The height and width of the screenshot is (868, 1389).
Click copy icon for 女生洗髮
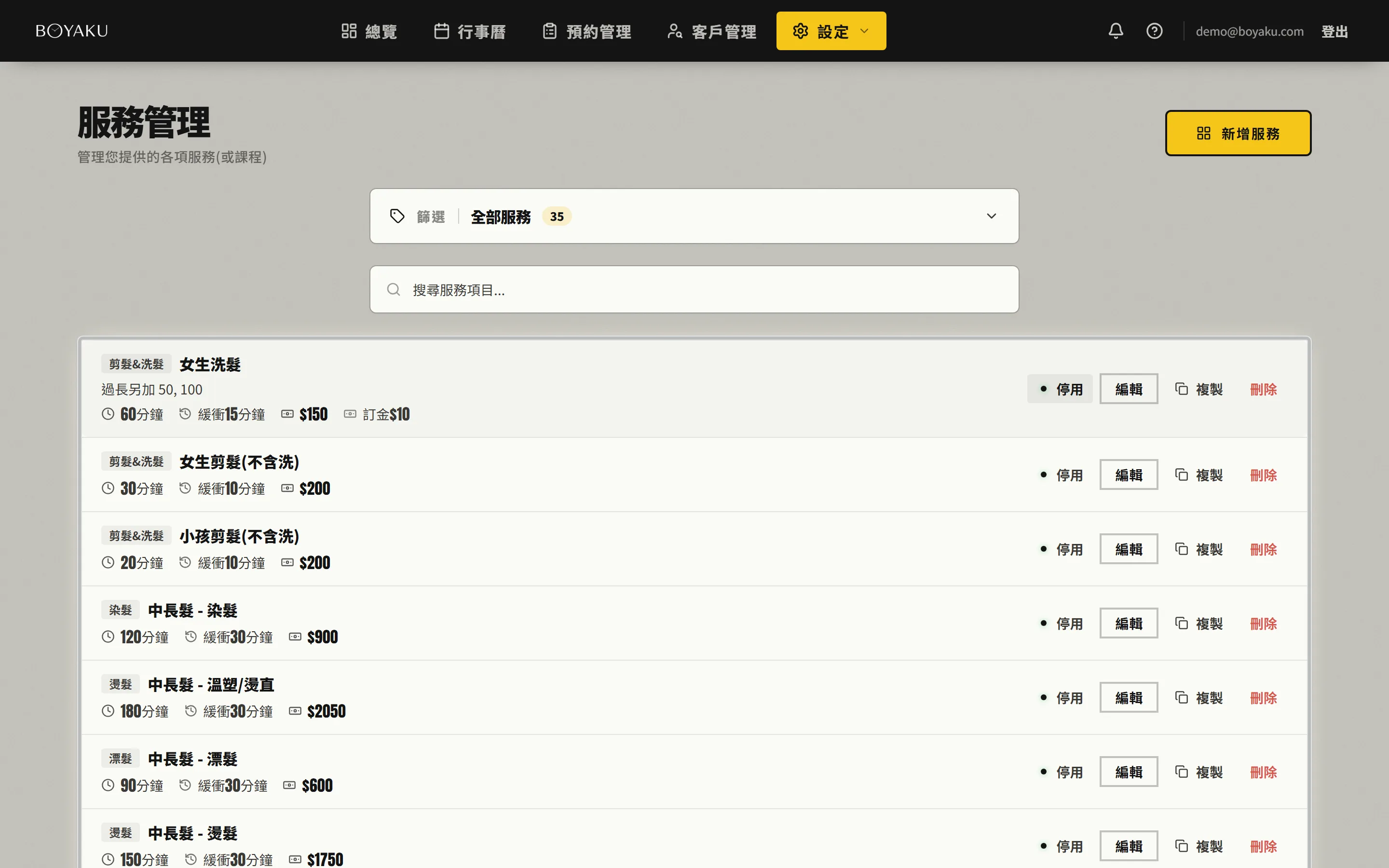pyautogui.click(x=1181, y=389)
